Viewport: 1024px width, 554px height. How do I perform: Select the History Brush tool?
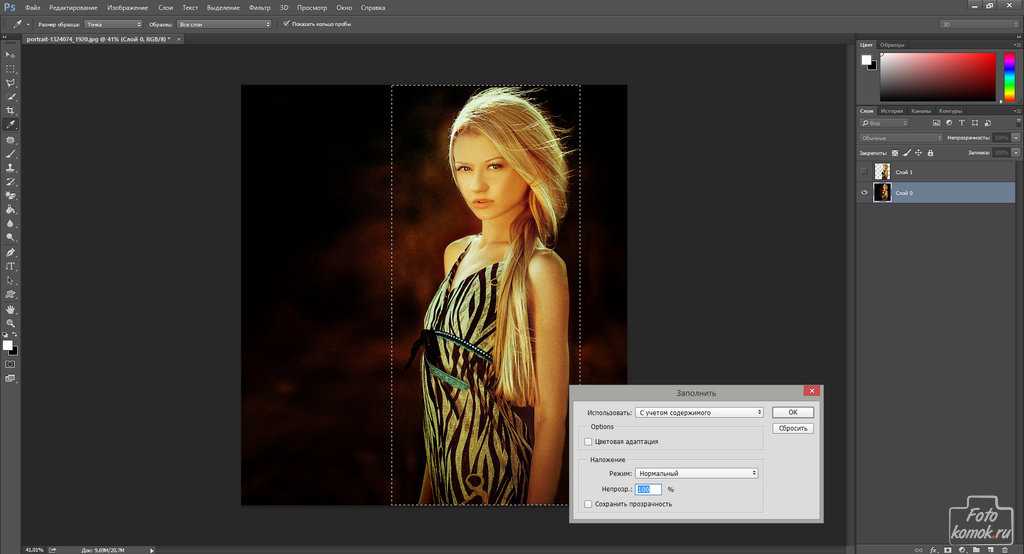click(x=10, y=182)
